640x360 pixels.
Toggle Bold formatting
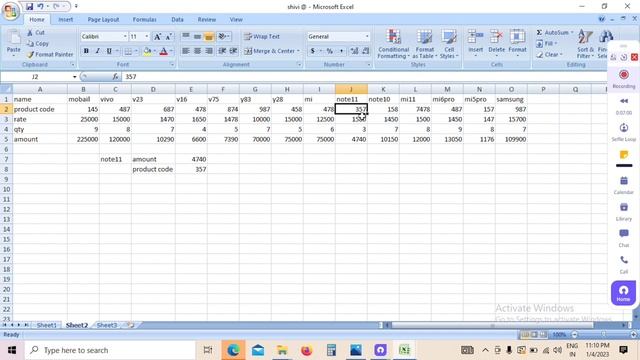pos(86,51)
